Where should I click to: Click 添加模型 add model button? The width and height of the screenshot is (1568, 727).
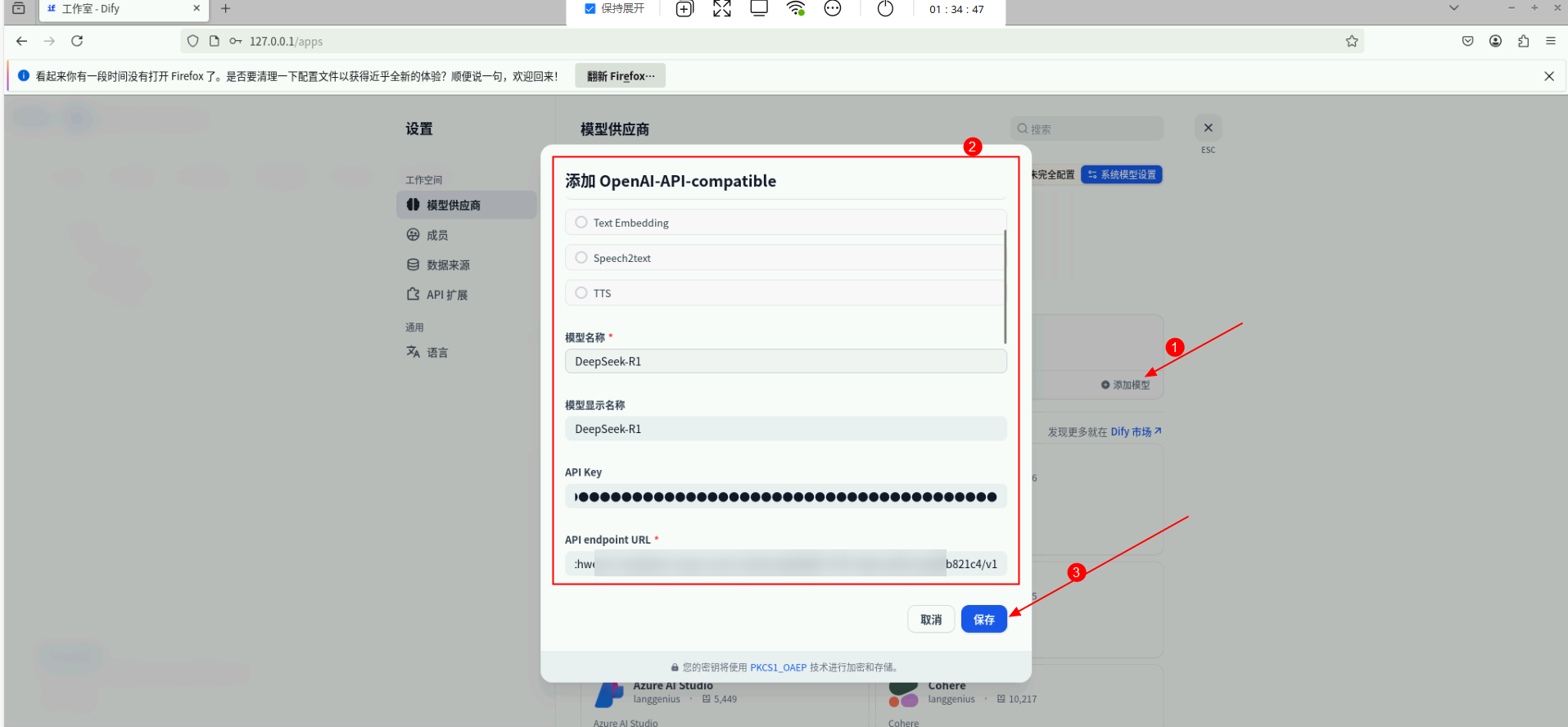point(1126,385)
